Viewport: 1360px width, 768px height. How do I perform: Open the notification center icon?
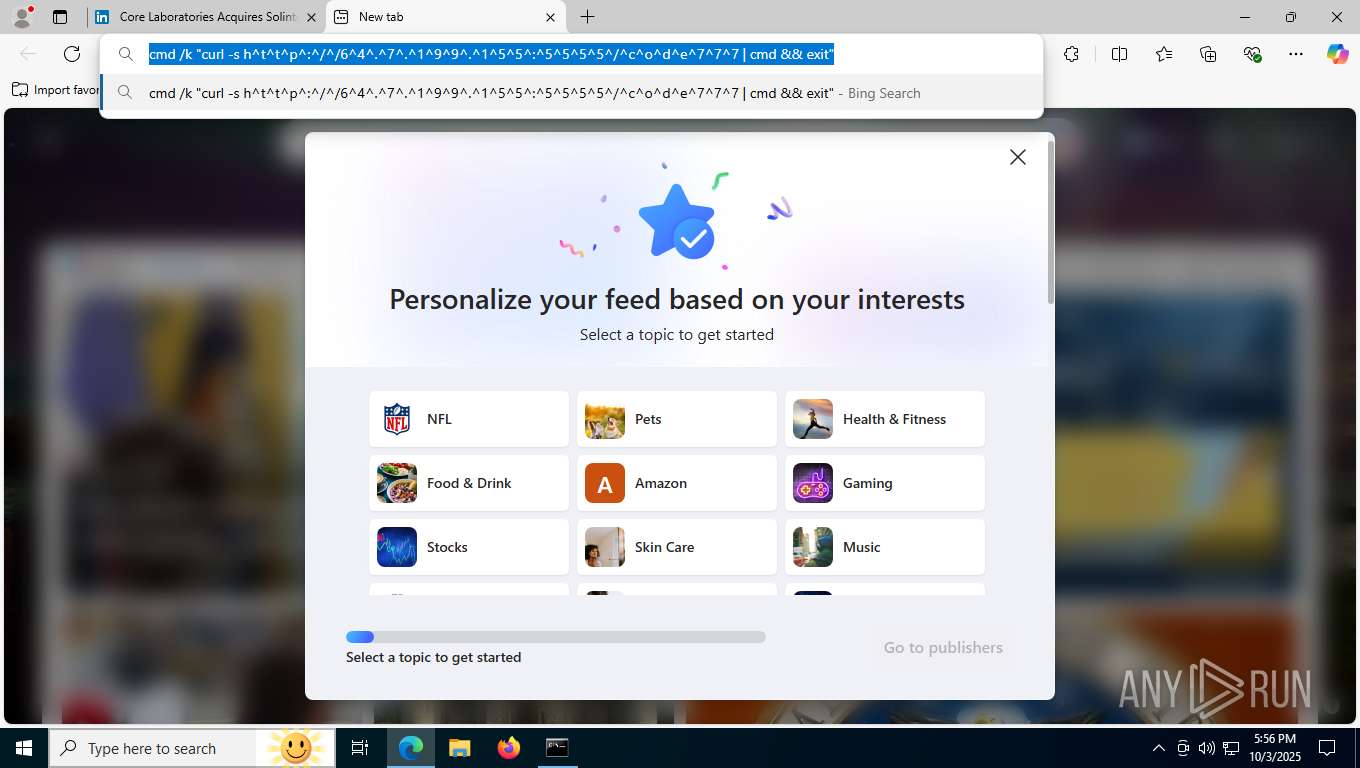click(x=1327, y=748)
